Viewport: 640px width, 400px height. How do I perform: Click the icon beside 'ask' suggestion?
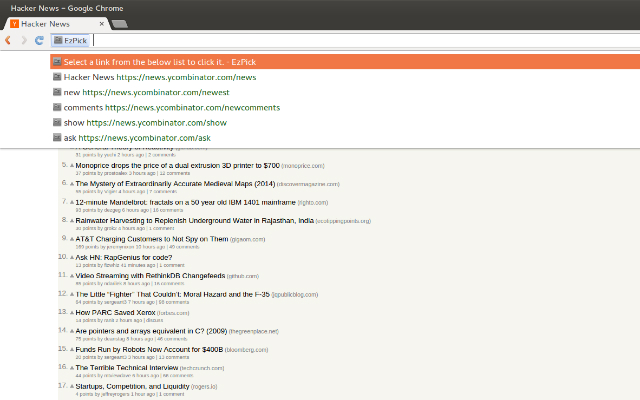coord(57,138)
